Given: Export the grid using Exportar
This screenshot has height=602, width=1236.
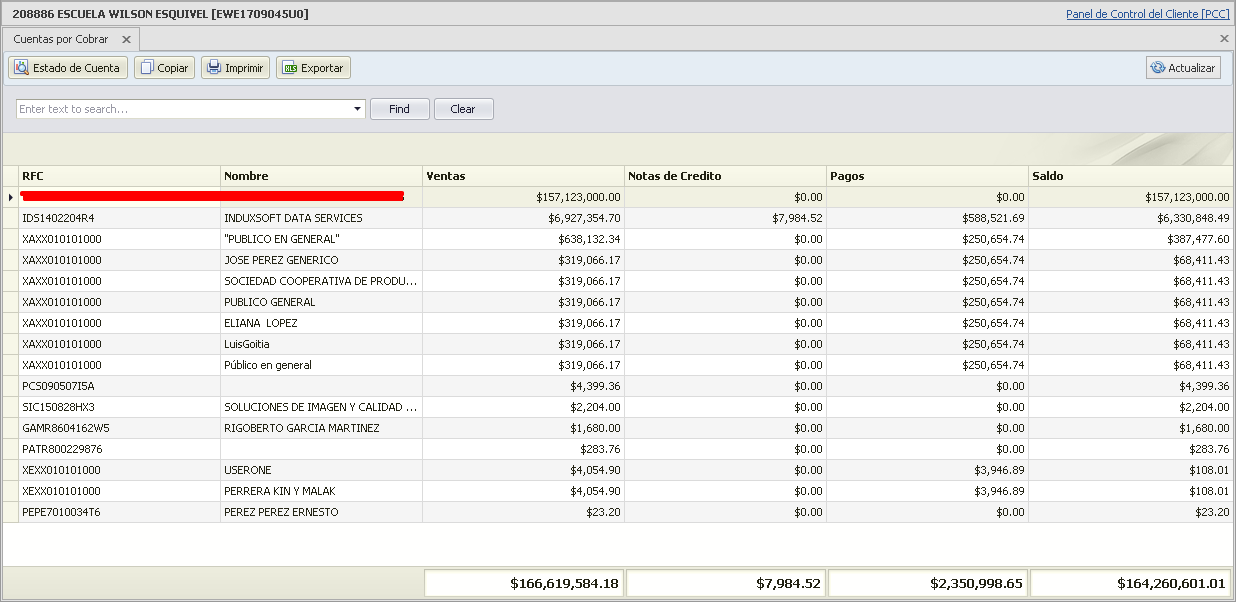Looking at the screenshot, I should [313, 68].
